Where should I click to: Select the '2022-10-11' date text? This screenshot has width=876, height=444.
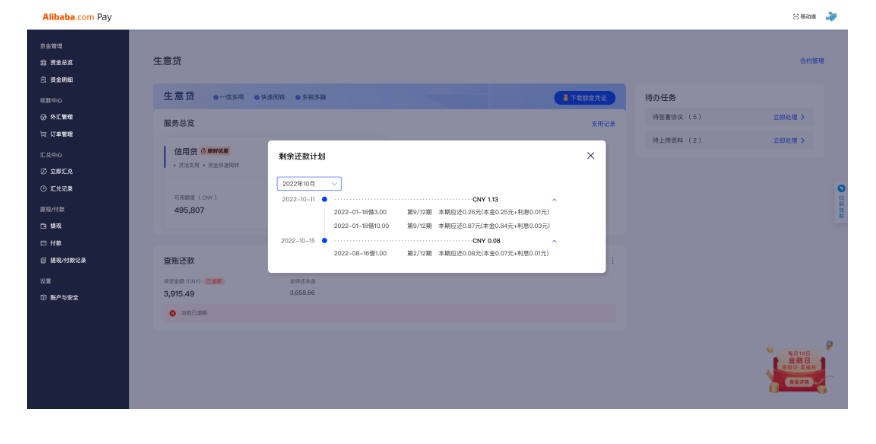click(298, 199)
